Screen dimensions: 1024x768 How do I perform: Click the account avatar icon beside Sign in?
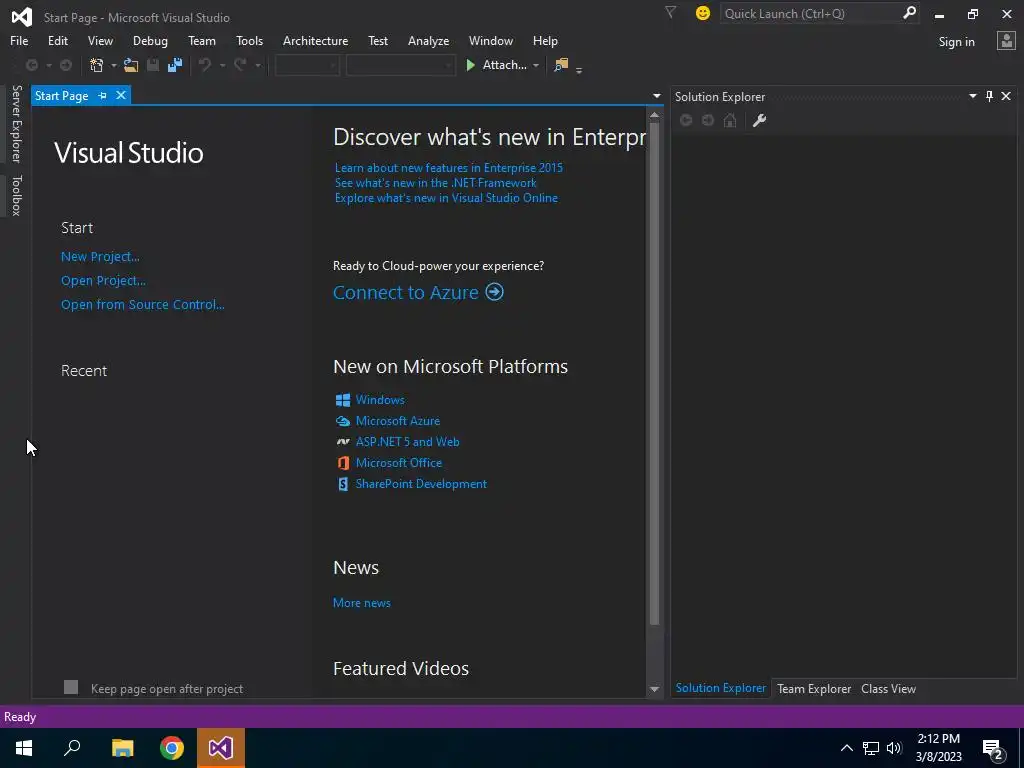(x=1006, y=41)
